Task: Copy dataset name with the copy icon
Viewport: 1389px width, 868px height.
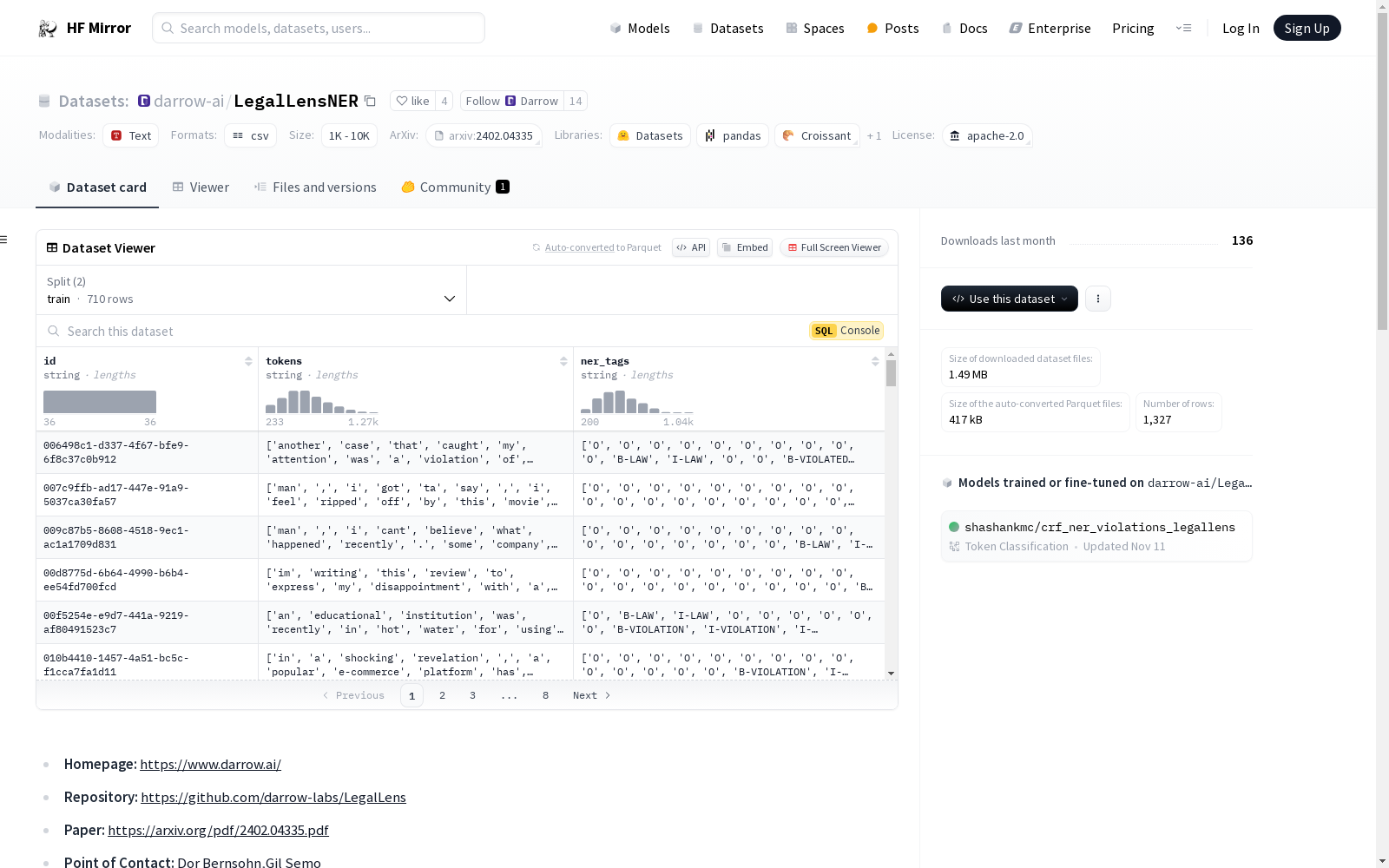Action: coord(370,101)
